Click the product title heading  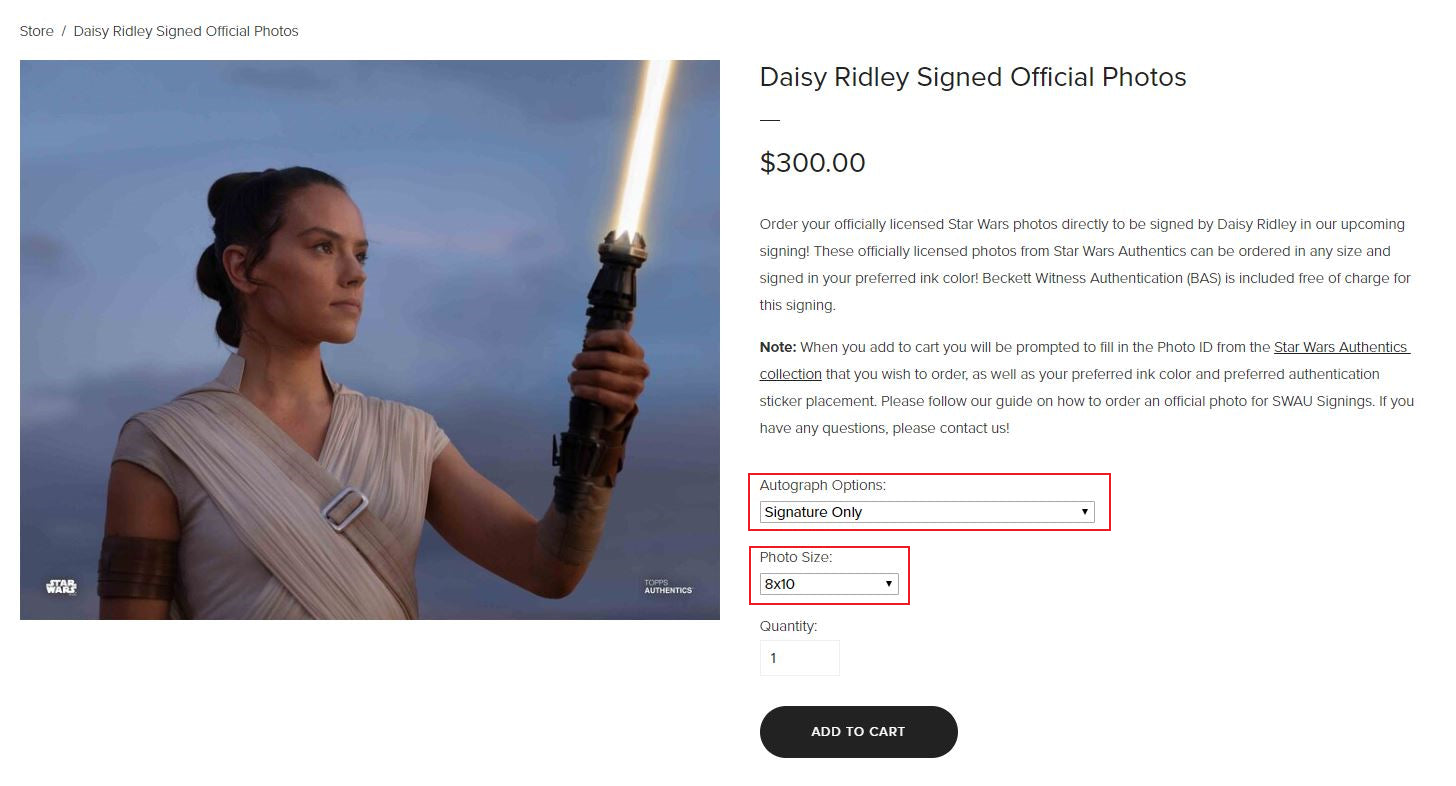point(972,77)
